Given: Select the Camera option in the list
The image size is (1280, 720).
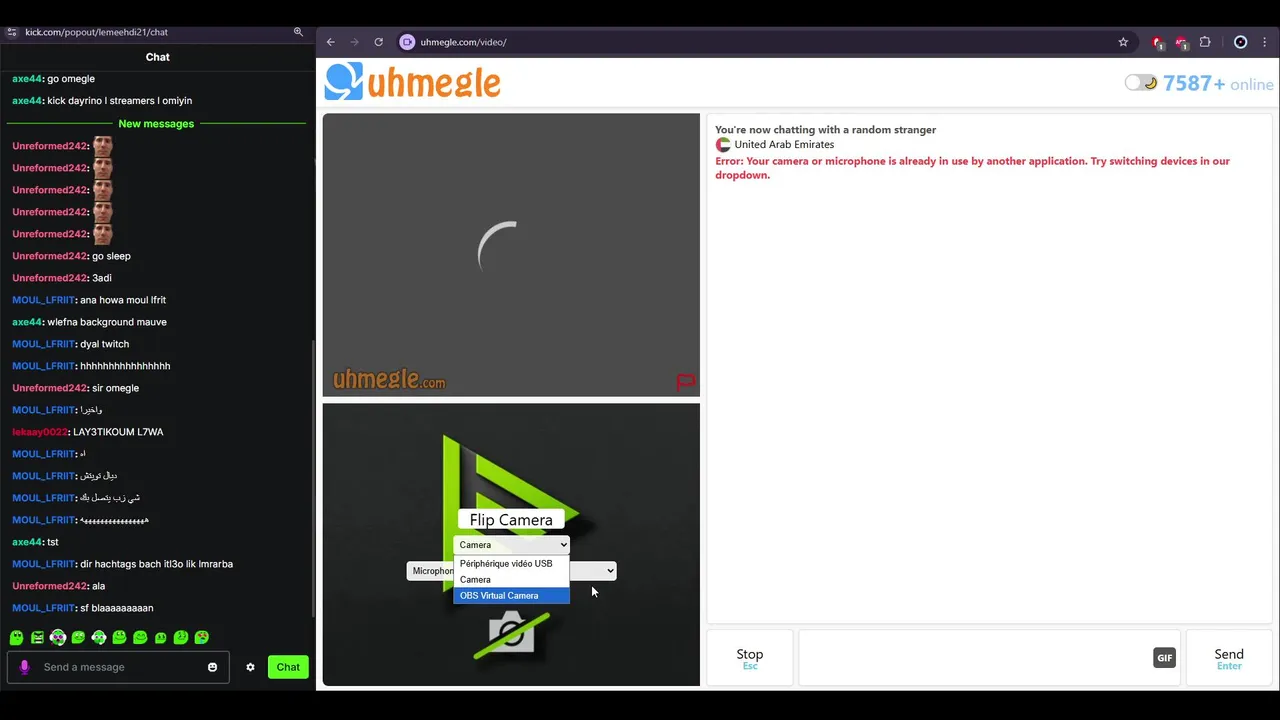Looking at the screenshot, I should (511, 580).
